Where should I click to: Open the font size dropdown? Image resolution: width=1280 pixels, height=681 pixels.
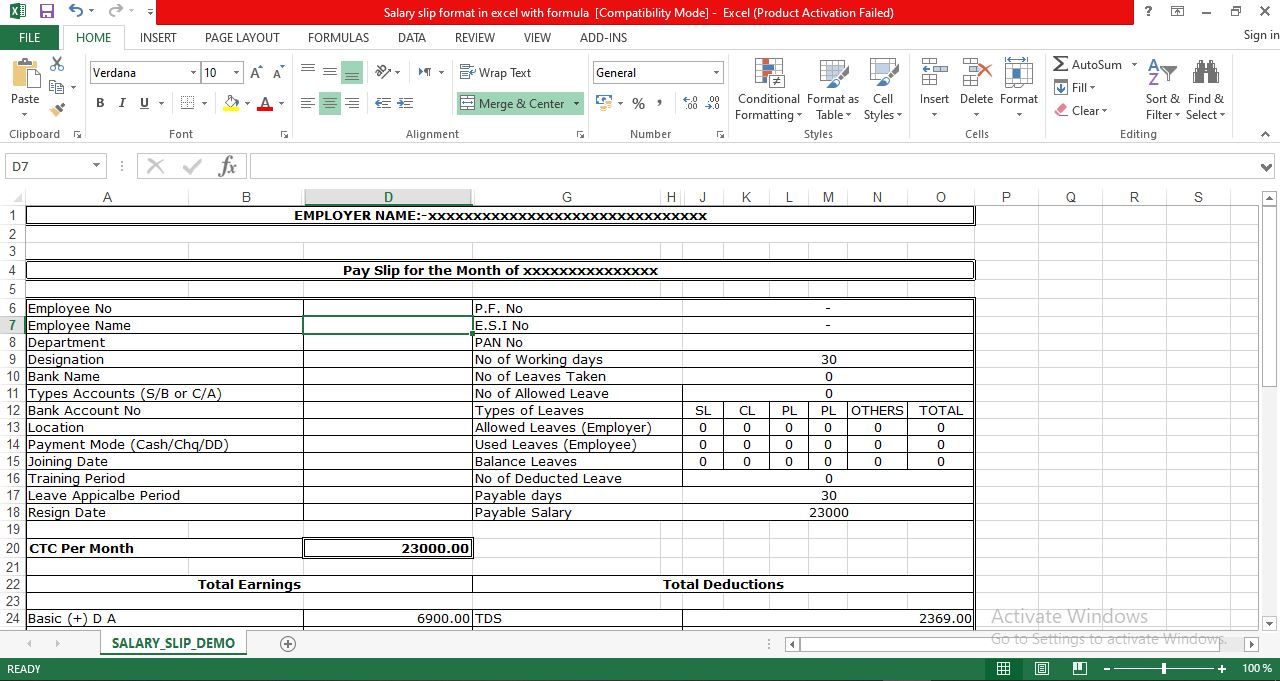234,72
